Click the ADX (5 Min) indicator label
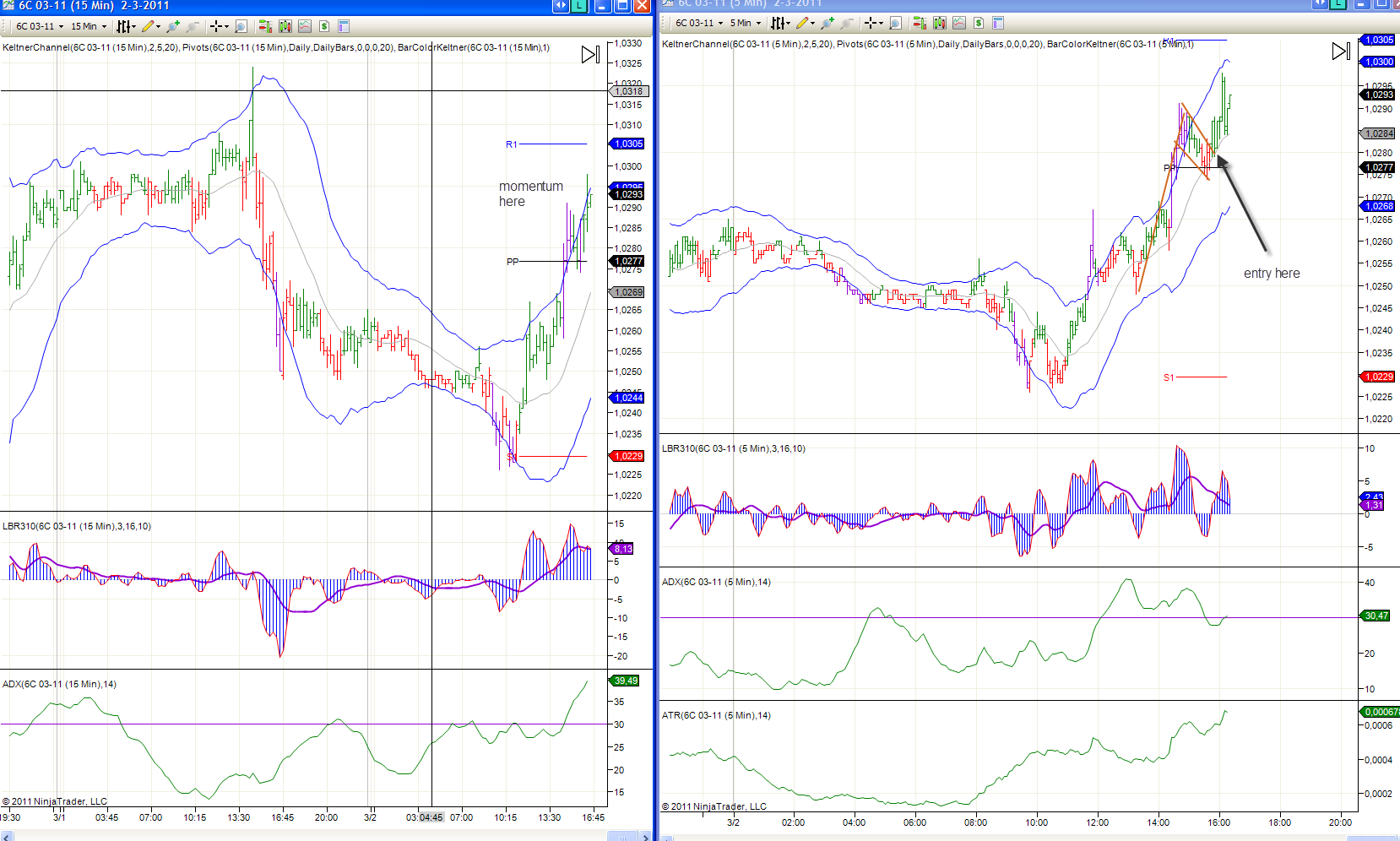 tap(716, 582)
